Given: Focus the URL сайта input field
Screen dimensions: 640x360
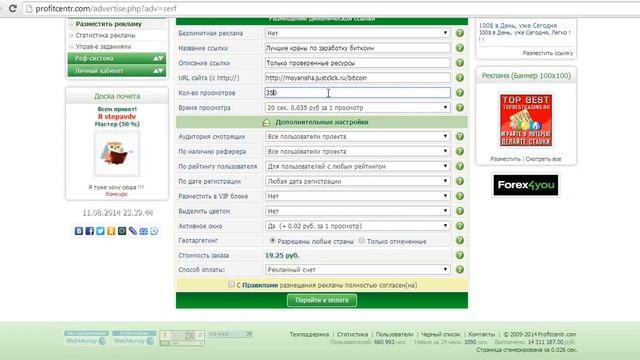Looking at the screenshot, I should click(357, 78).
